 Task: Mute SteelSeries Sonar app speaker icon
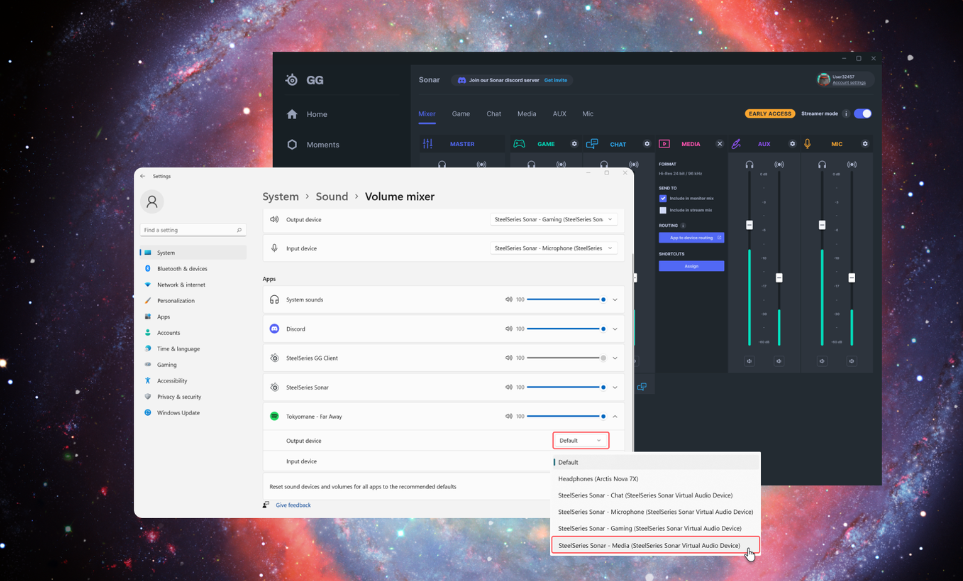[x=509, y=388]
